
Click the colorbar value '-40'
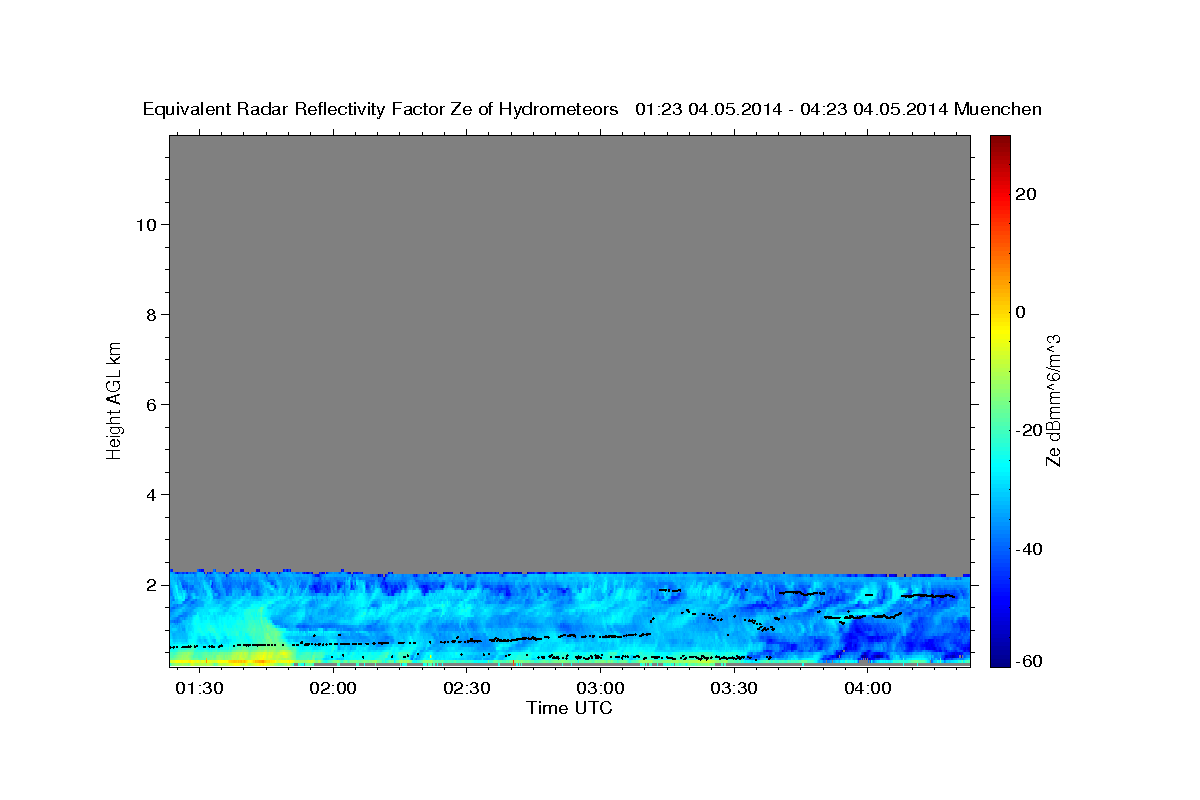(1028, 549)
